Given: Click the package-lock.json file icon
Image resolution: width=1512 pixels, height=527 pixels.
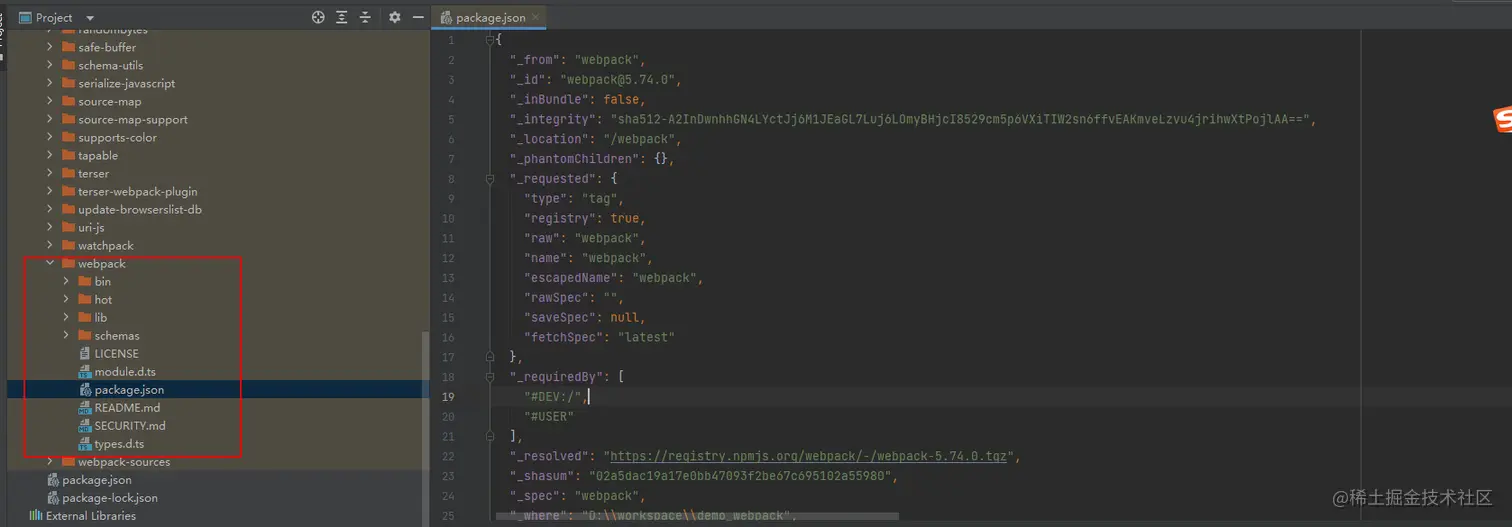Looking at the screenshot, I should coord(53,497).
